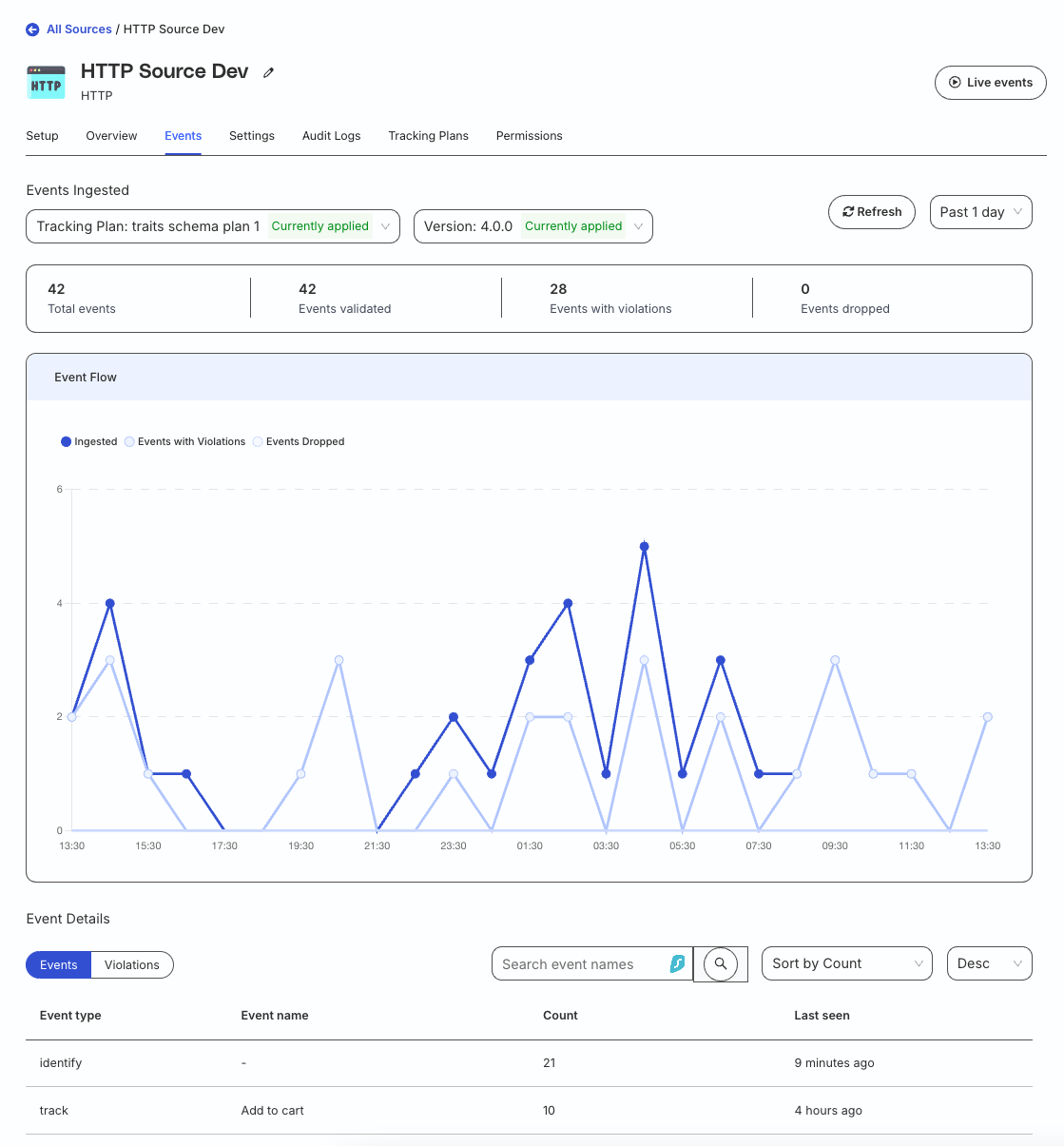The height and width of the screenshot is (1146, 1064).
Task: Click the 28 Events with violations stat
Action: coord(610,299)
